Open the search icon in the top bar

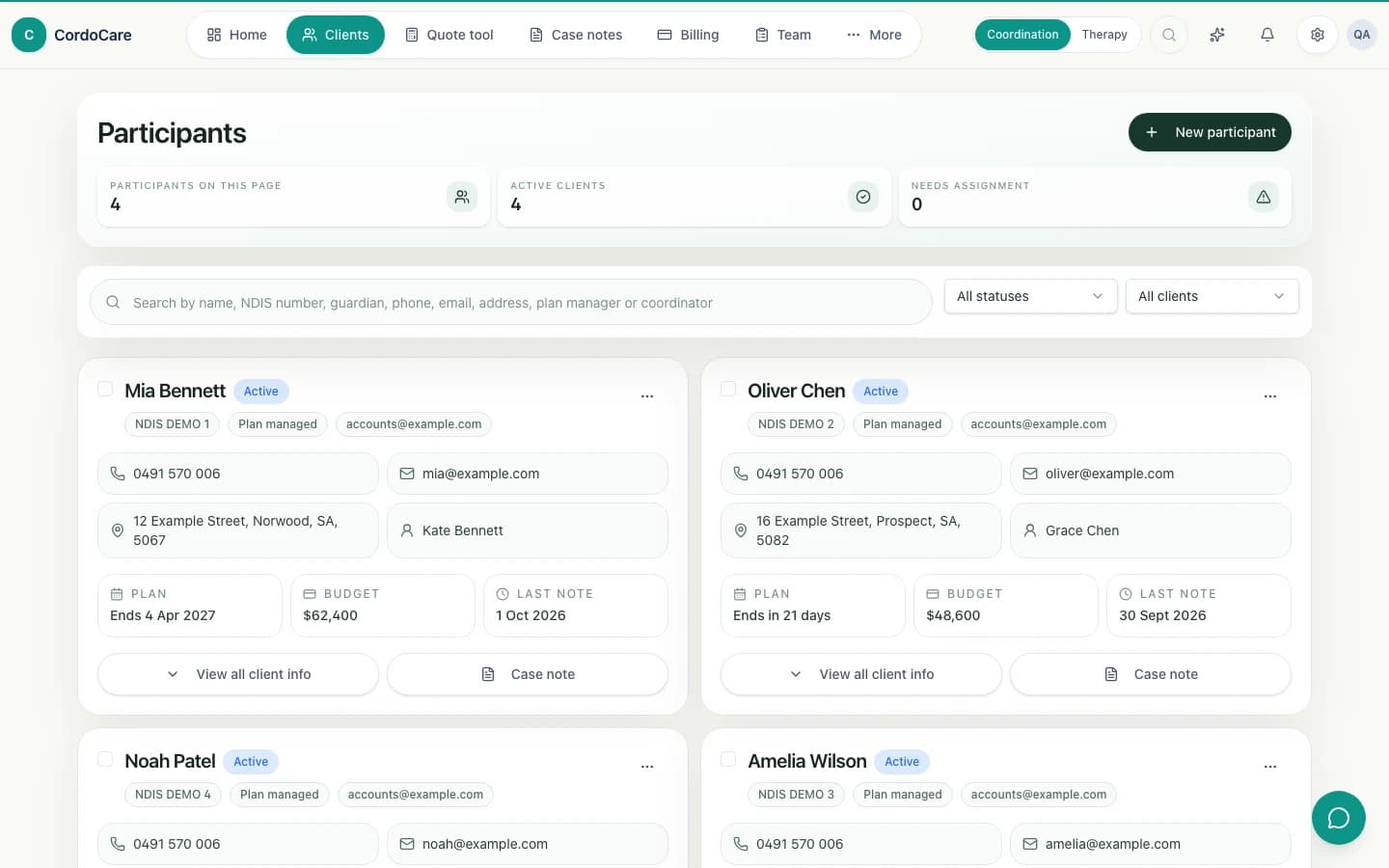pyautogui.click(x=1168, y=35)
